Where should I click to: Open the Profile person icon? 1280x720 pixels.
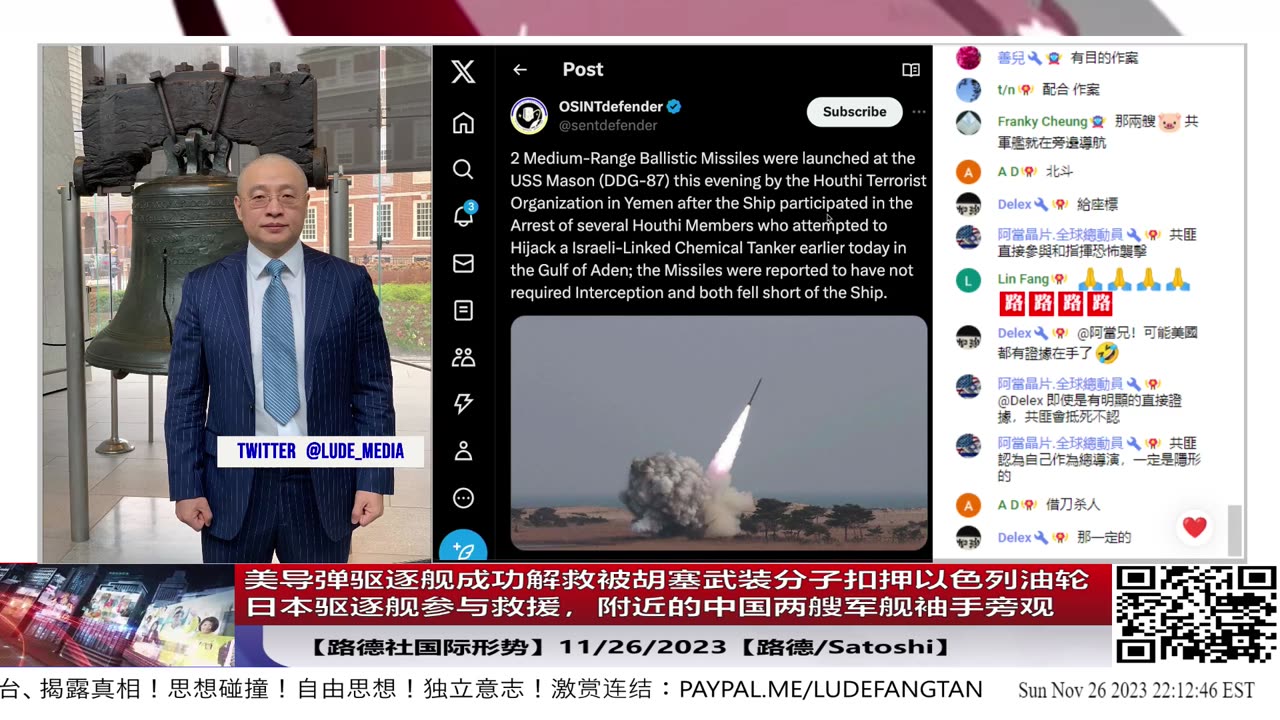pos(463,451)
